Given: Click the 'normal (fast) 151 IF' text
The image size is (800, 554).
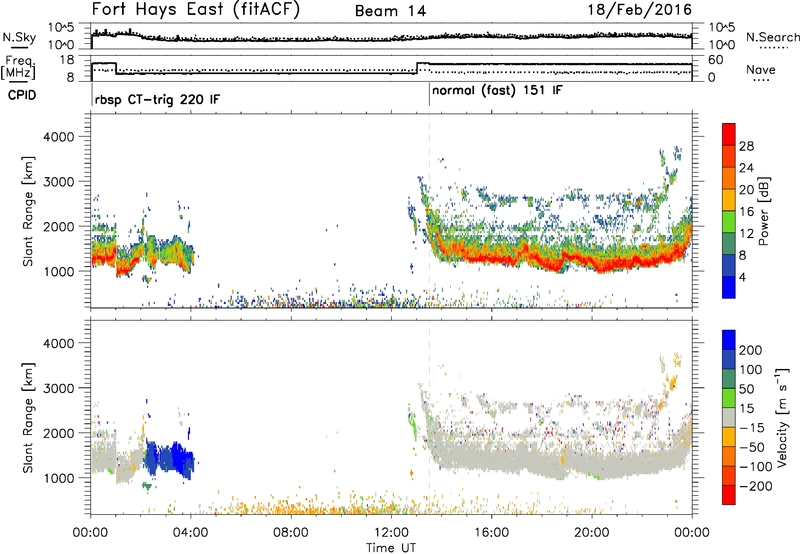Looking at the screenshot, I should click(497, 91).
